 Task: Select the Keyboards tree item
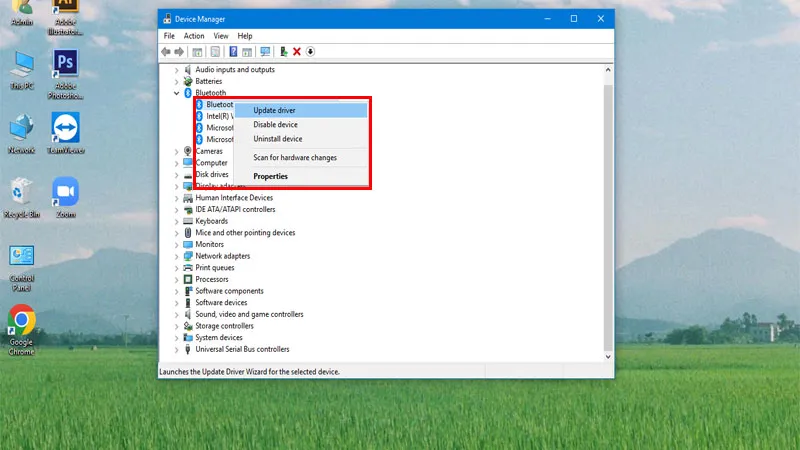click(211, 221)
